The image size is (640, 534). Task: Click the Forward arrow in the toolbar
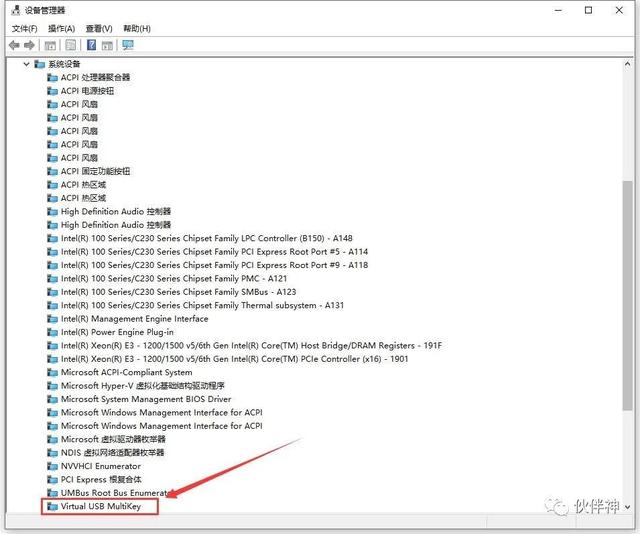point(29,45)
